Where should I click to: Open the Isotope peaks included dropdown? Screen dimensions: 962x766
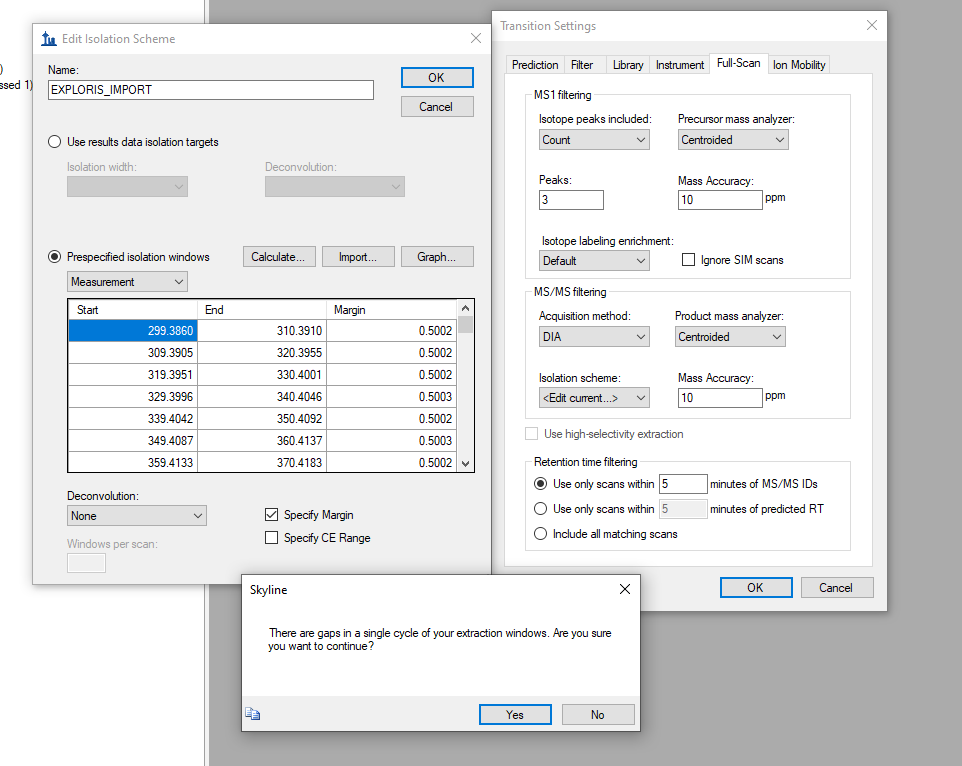[594, 140]
